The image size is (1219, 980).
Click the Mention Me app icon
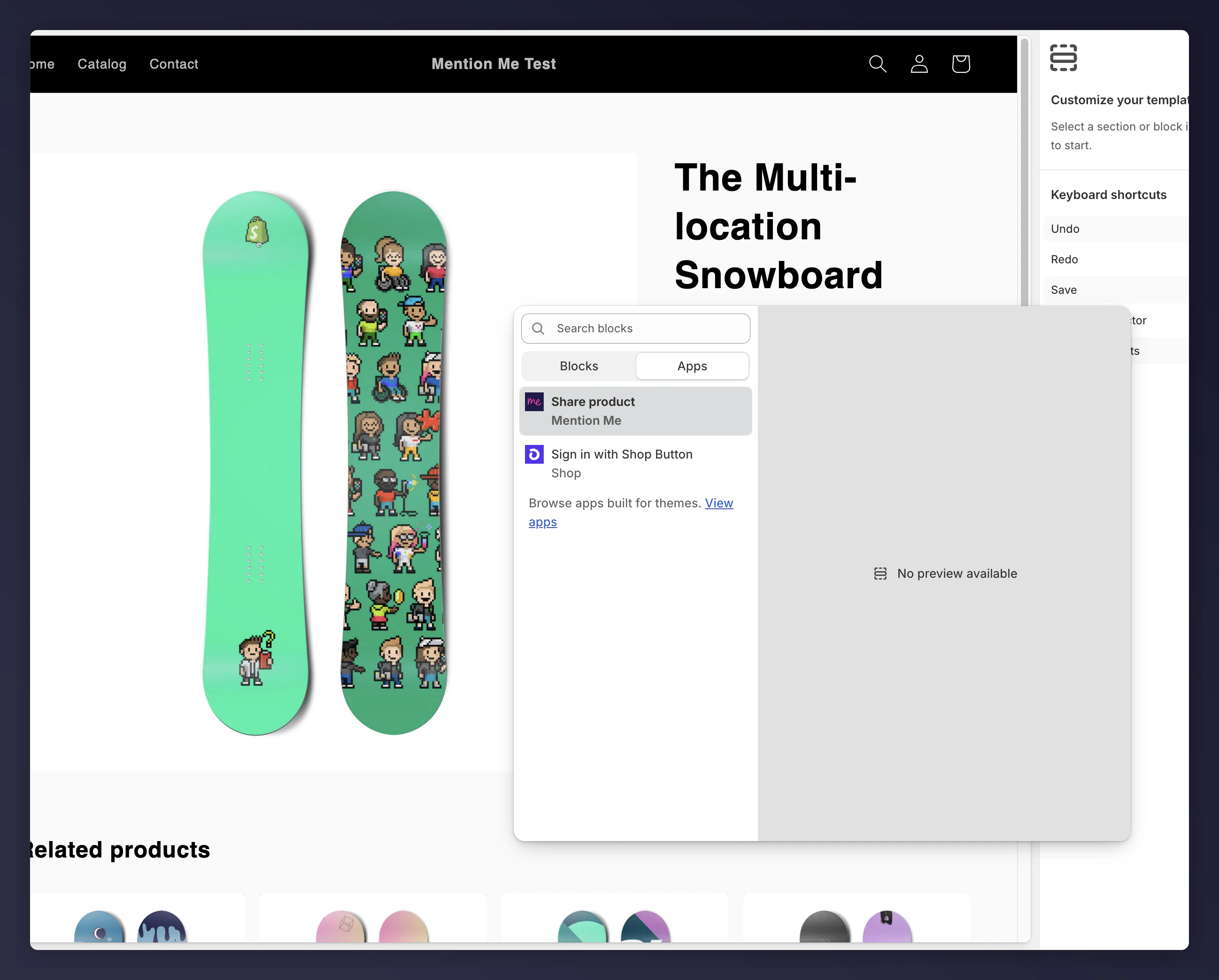[534, 402]
